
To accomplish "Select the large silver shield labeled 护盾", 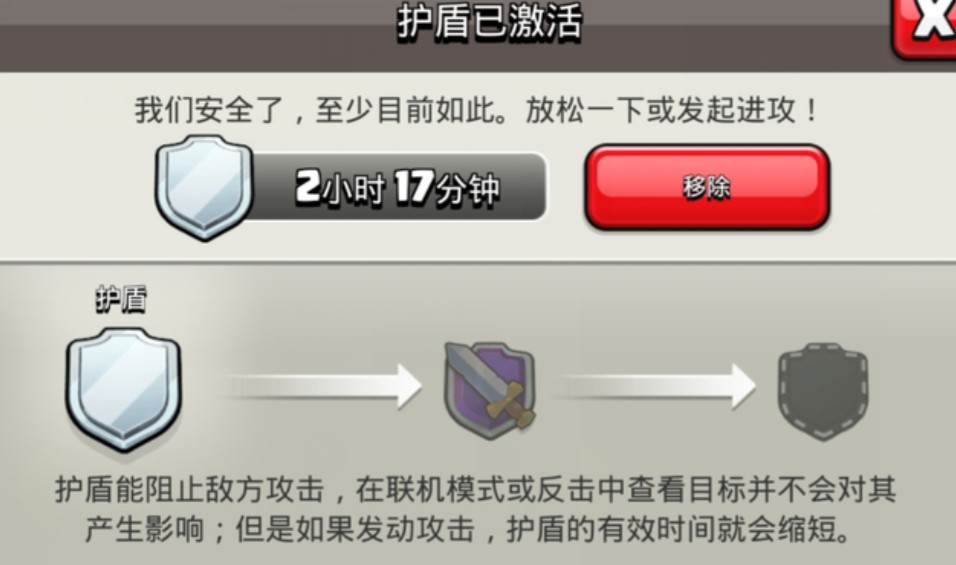I will [124, 389].
